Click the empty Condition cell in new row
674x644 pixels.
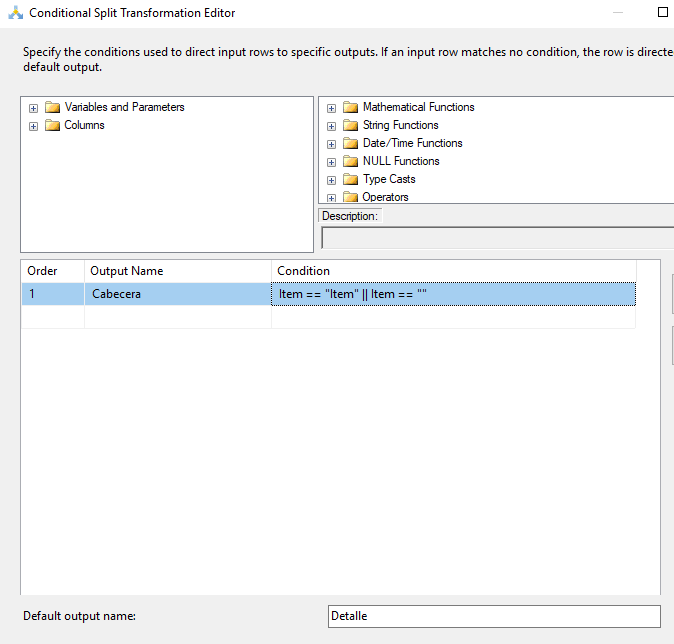point(453,317)
